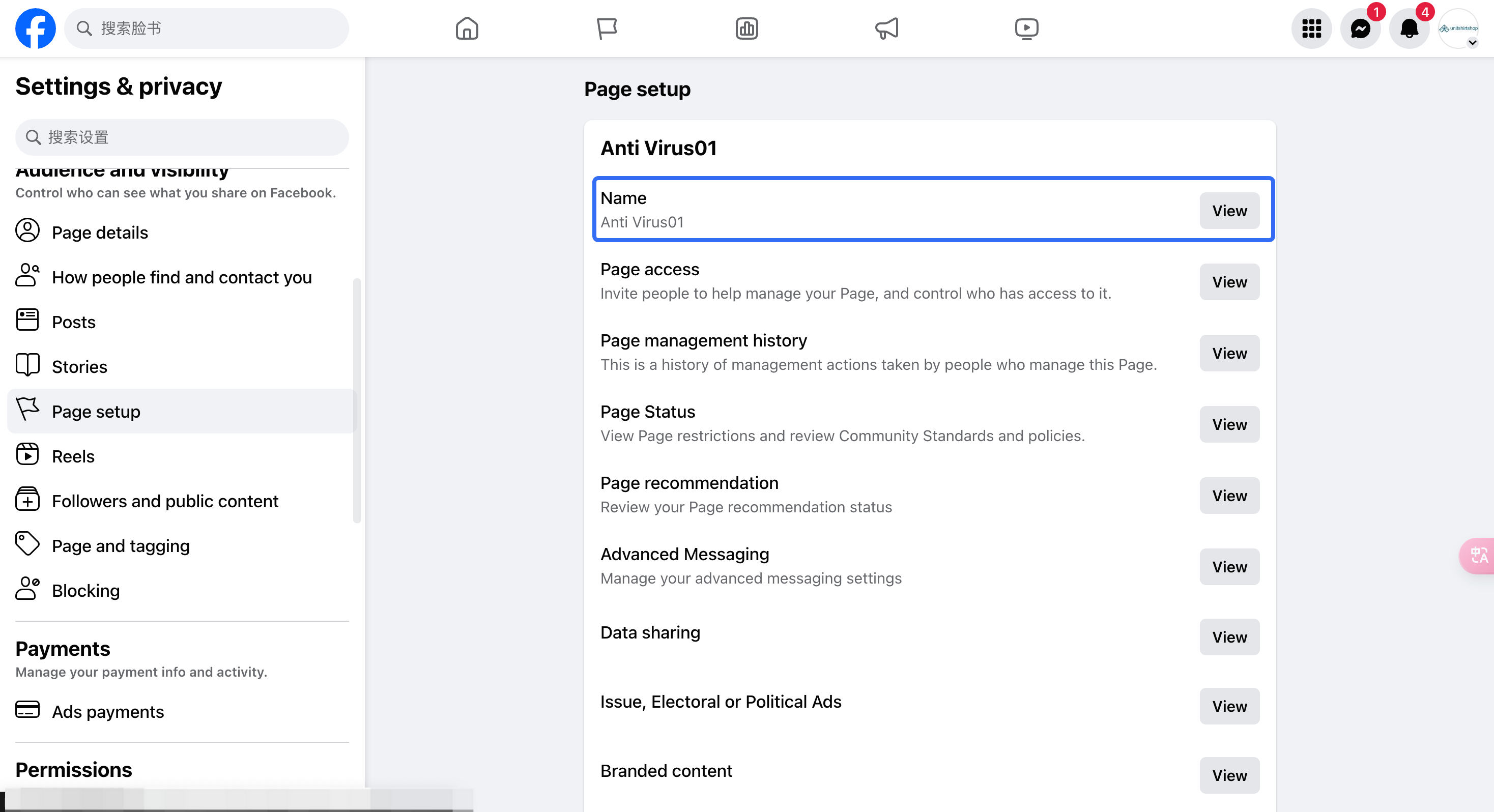Select the Reels icon in sidebar

27,454
